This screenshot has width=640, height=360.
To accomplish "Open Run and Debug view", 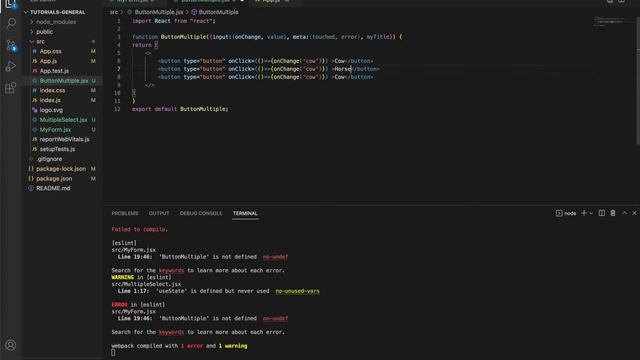I will pos(11,66).
